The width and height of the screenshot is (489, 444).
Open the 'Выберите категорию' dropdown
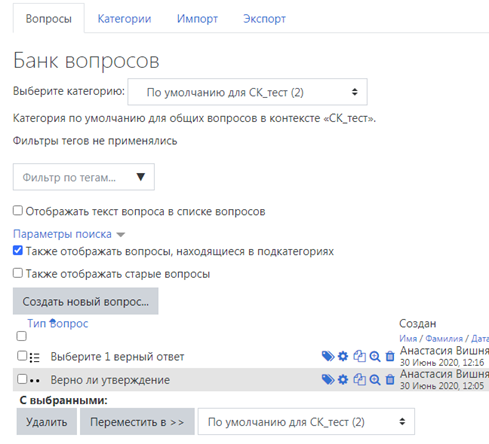[247, 92]
